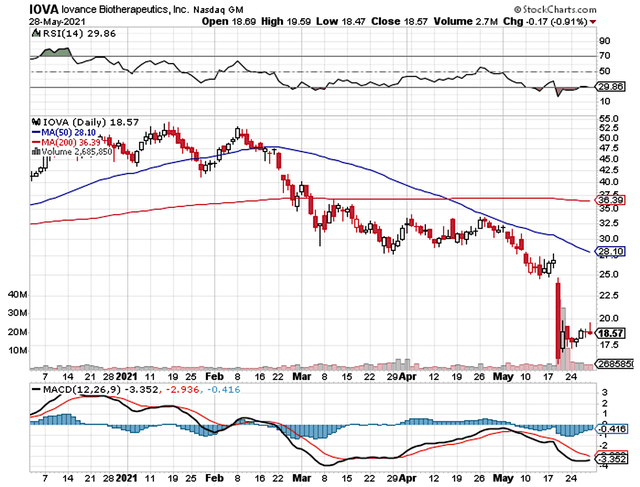Click the Apr label under price chart
640x487 pixels.
tap(408, 376)
